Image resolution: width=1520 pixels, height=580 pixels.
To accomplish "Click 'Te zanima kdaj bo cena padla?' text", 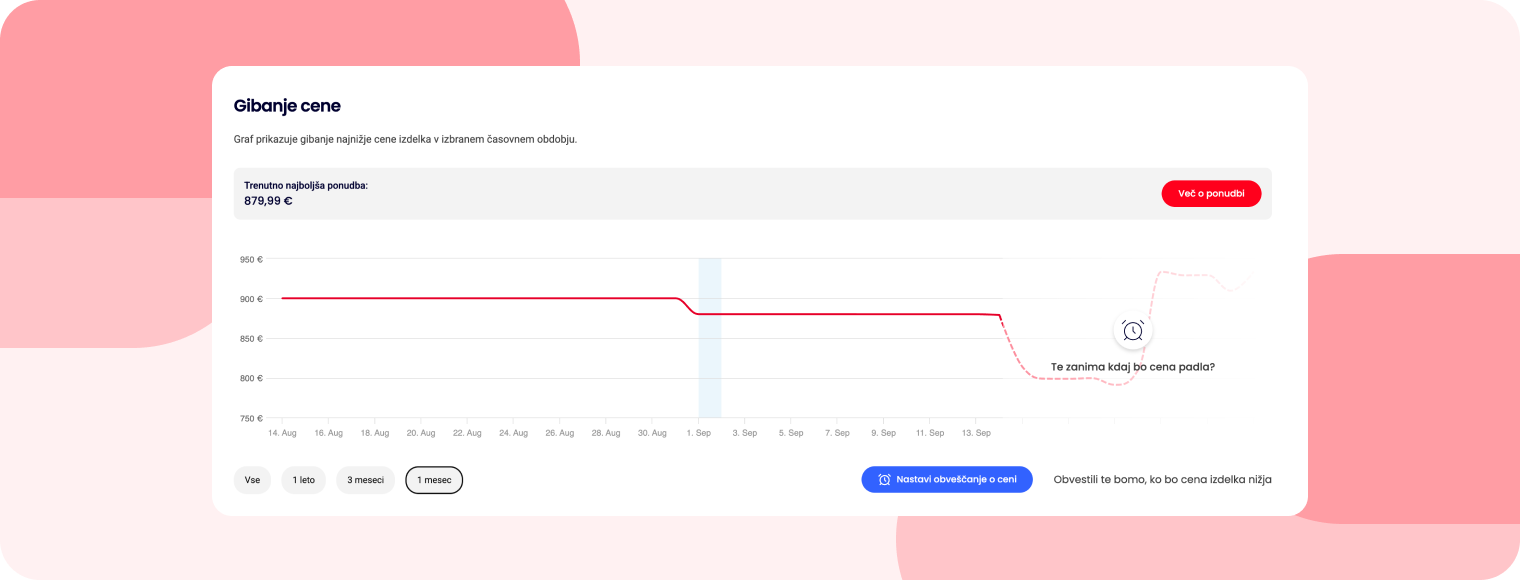I will [1133, 367].
